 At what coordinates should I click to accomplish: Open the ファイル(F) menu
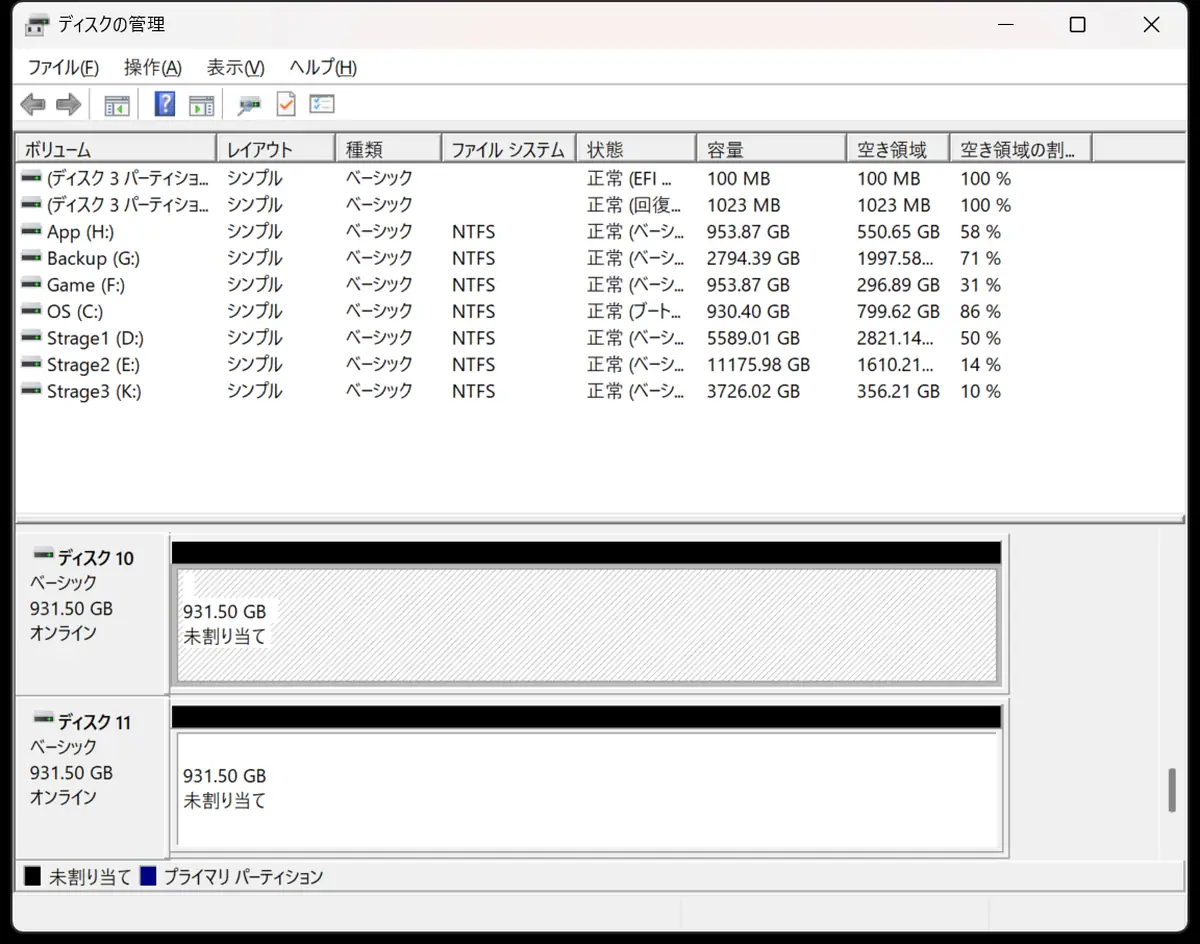tap(63, 68)
